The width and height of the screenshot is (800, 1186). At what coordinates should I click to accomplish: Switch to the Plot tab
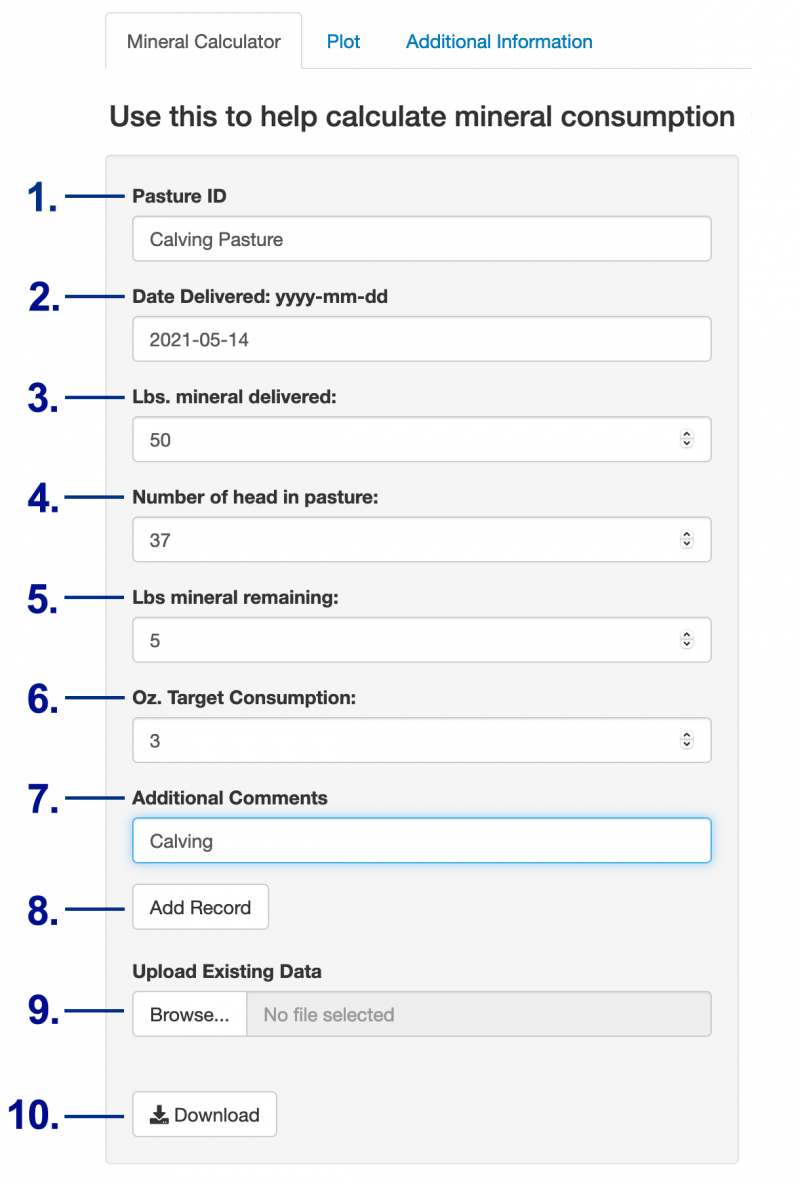(x=343, y=41)
